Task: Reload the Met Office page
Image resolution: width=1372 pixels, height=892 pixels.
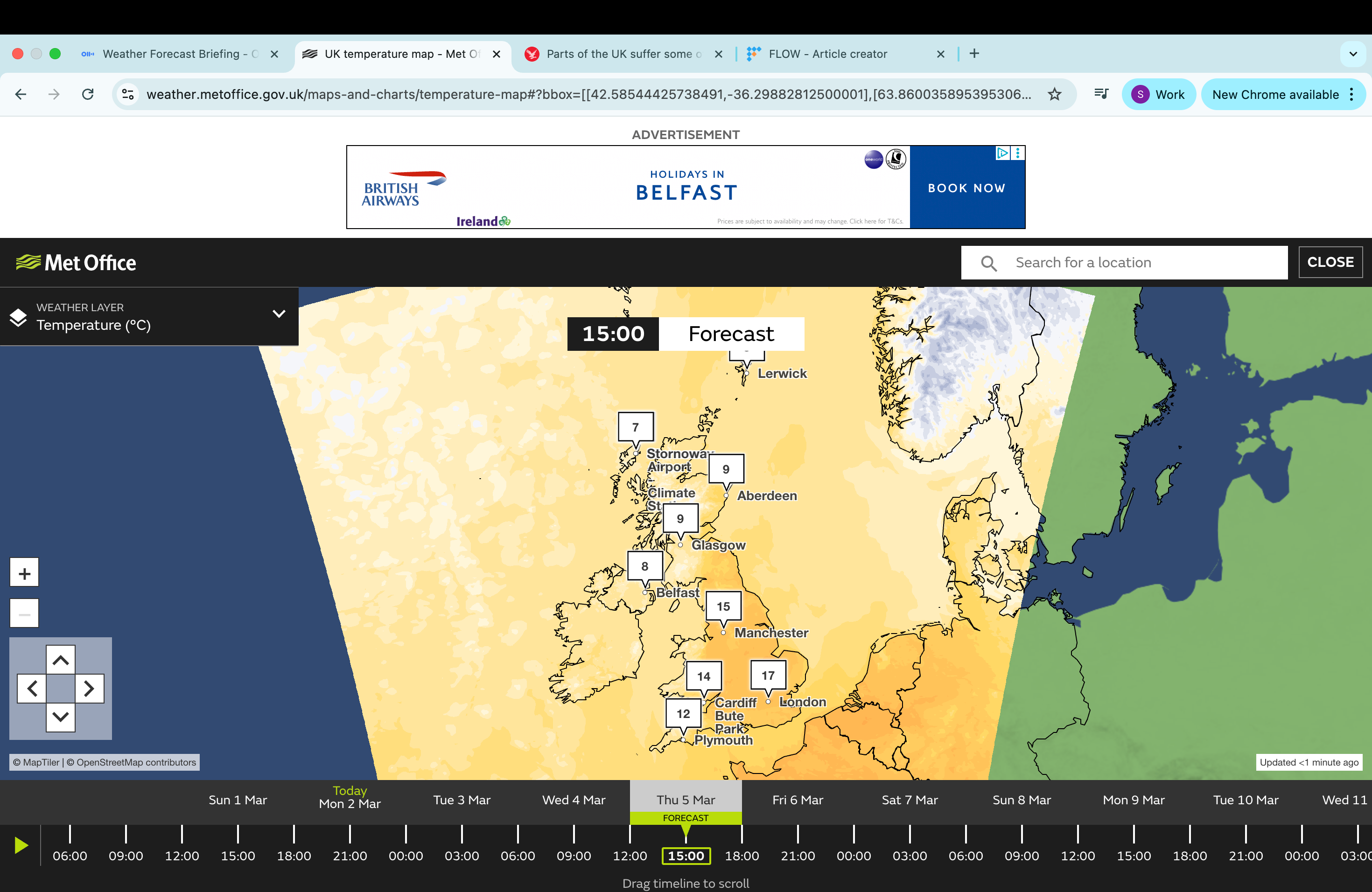Action: pos(88,95)
